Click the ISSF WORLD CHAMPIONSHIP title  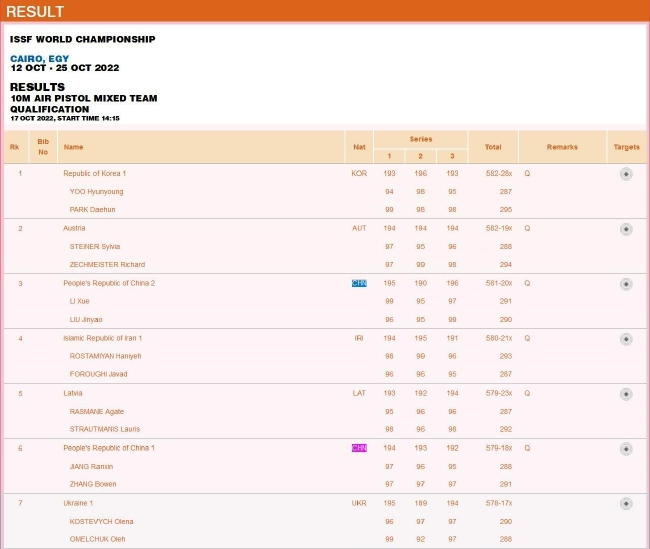82,39
